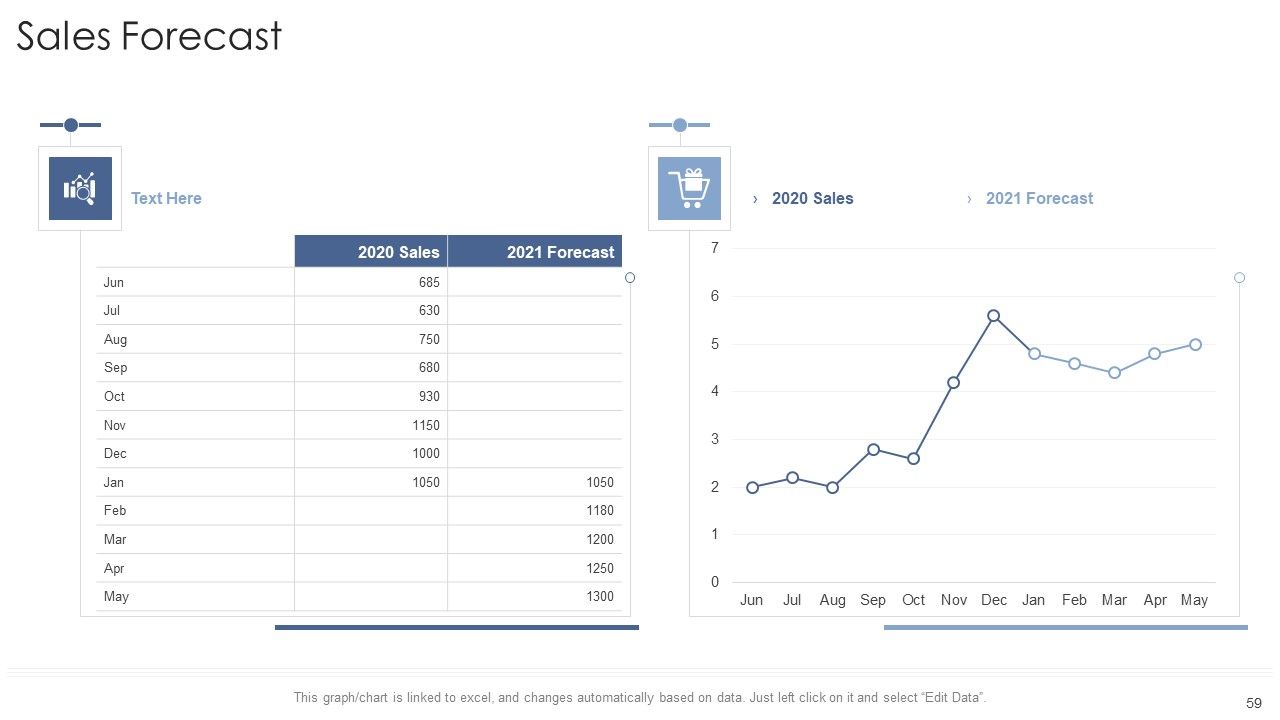The height and width of the screenshot is (720, 1280).
Task: Click the shopping cart gift icon
Action: point(689,188)
